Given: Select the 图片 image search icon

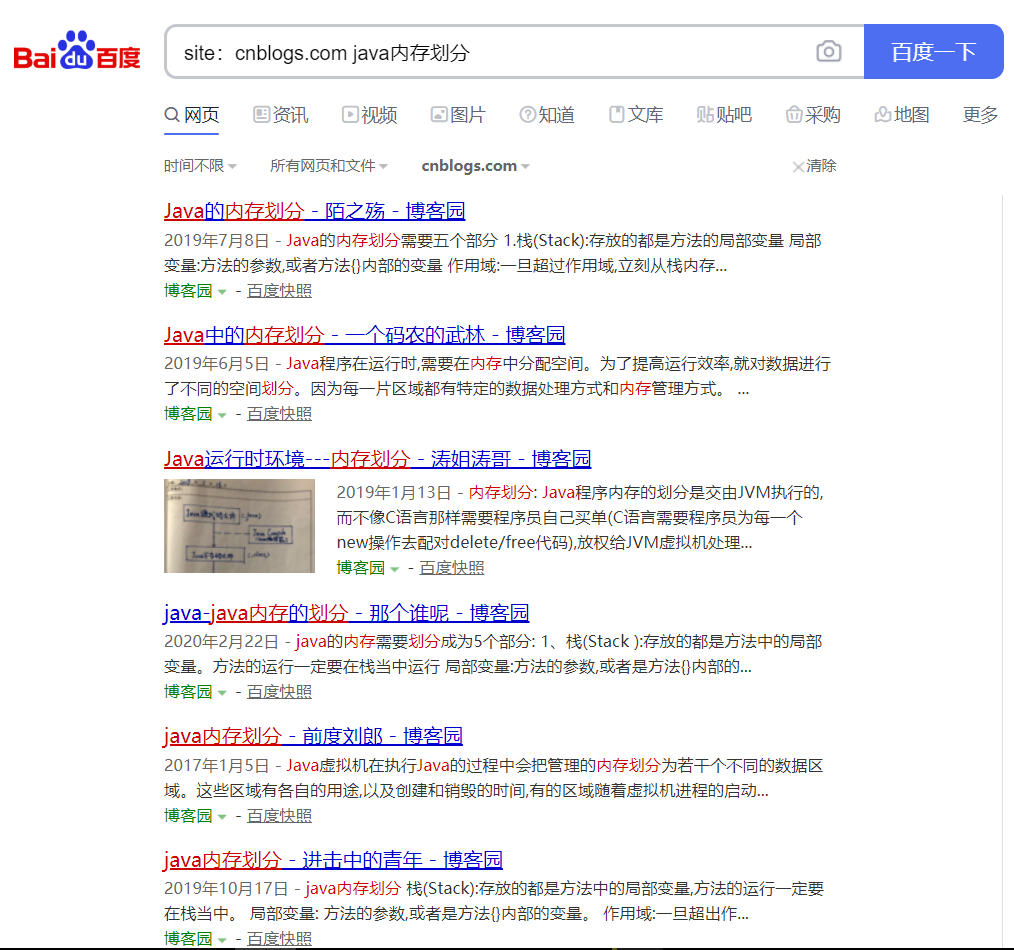Looking at the screenshot, I should coord(438,115).
